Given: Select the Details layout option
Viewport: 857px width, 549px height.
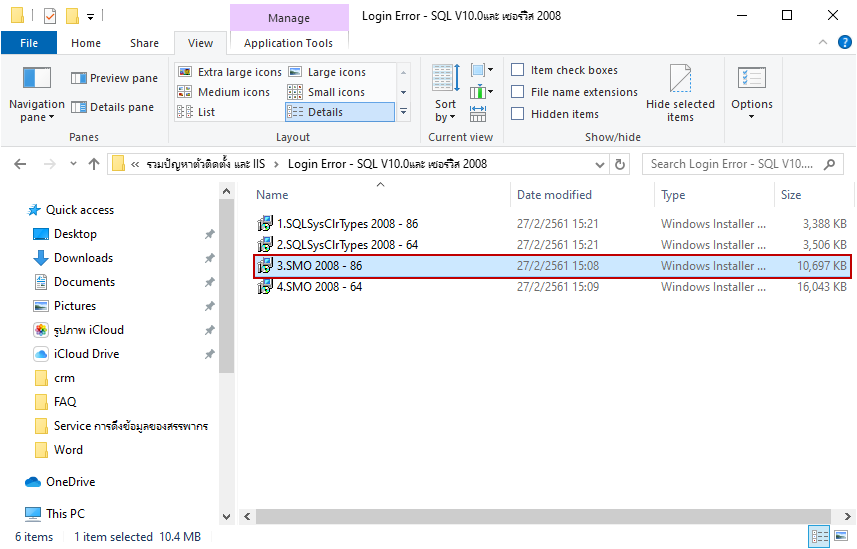Looking at the screenshot, I should (339, 112).
